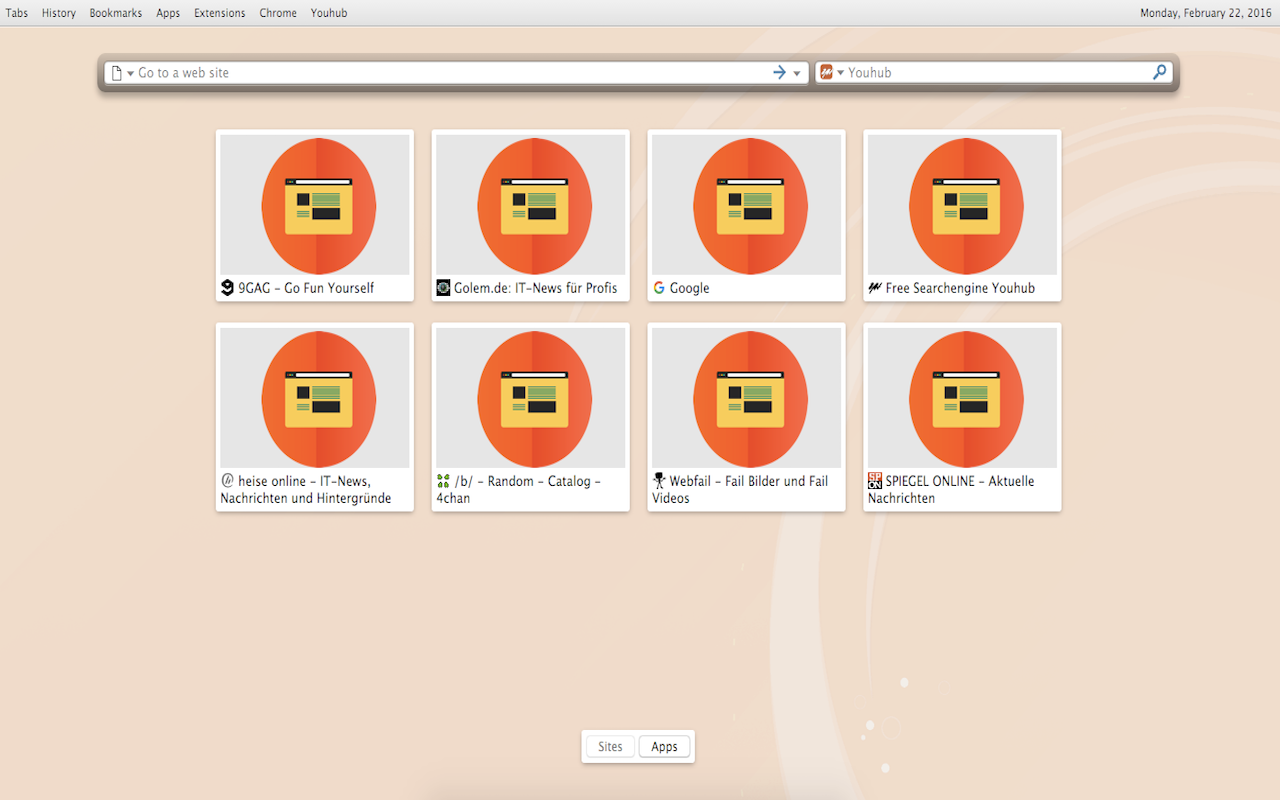Open the Extensions menu
The width and height of the screenshot is (1280, 800).
(x=220, y=13)
